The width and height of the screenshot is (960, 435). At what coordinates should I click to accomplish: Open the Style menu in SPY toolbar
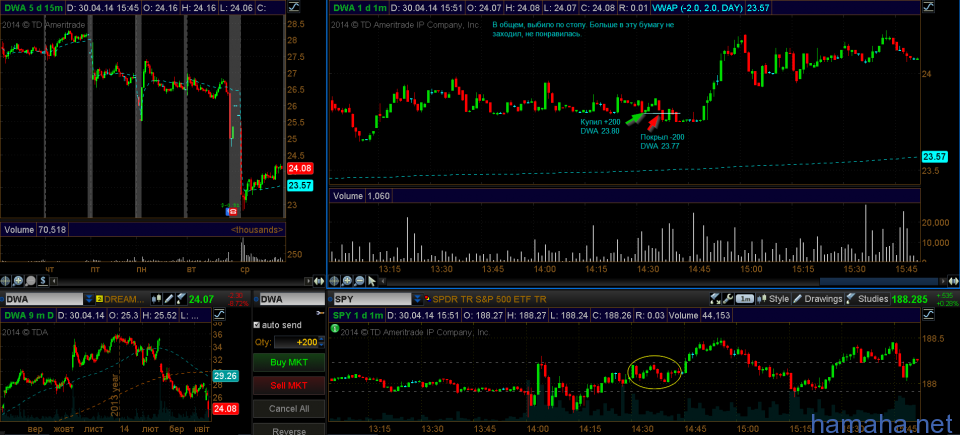point(773,299)
